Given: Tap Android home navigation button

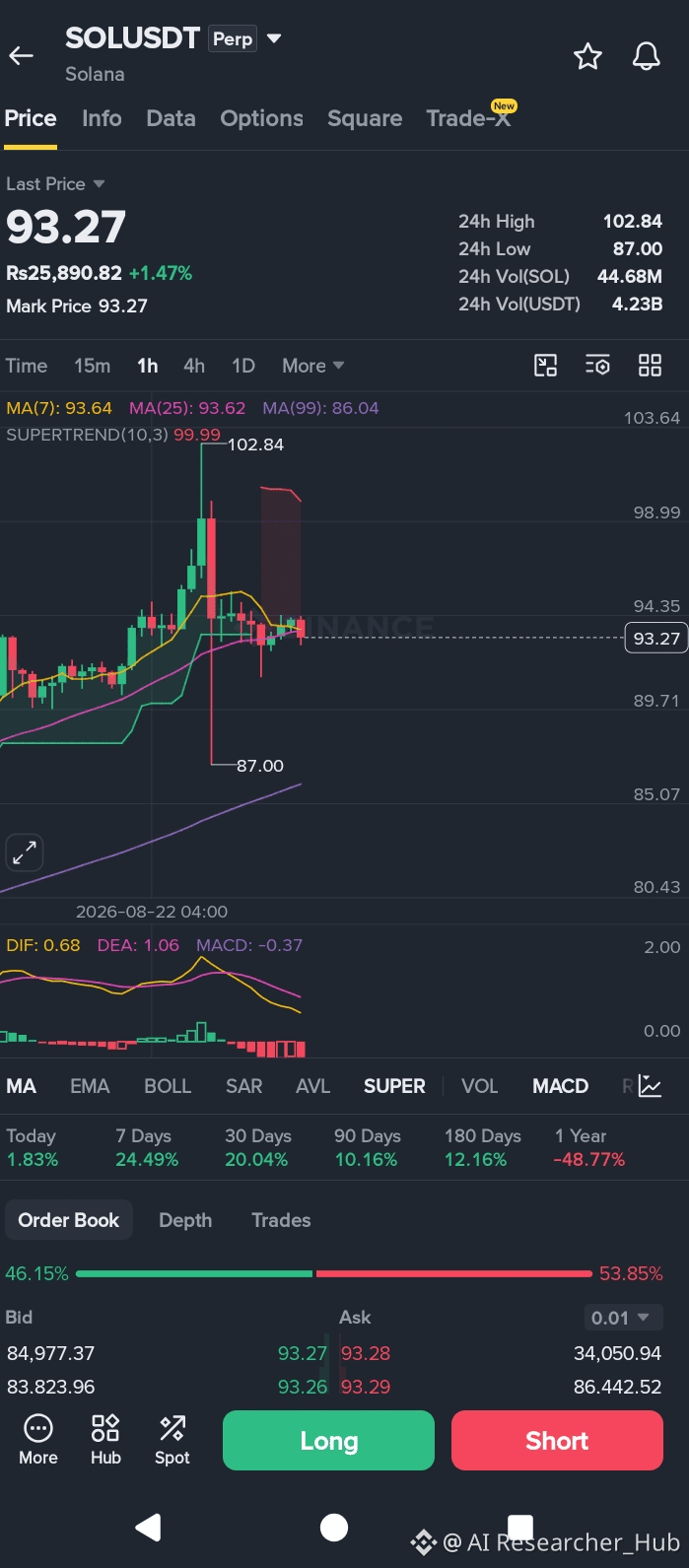Looking at the screenshot, I should tap(334, 1528).
